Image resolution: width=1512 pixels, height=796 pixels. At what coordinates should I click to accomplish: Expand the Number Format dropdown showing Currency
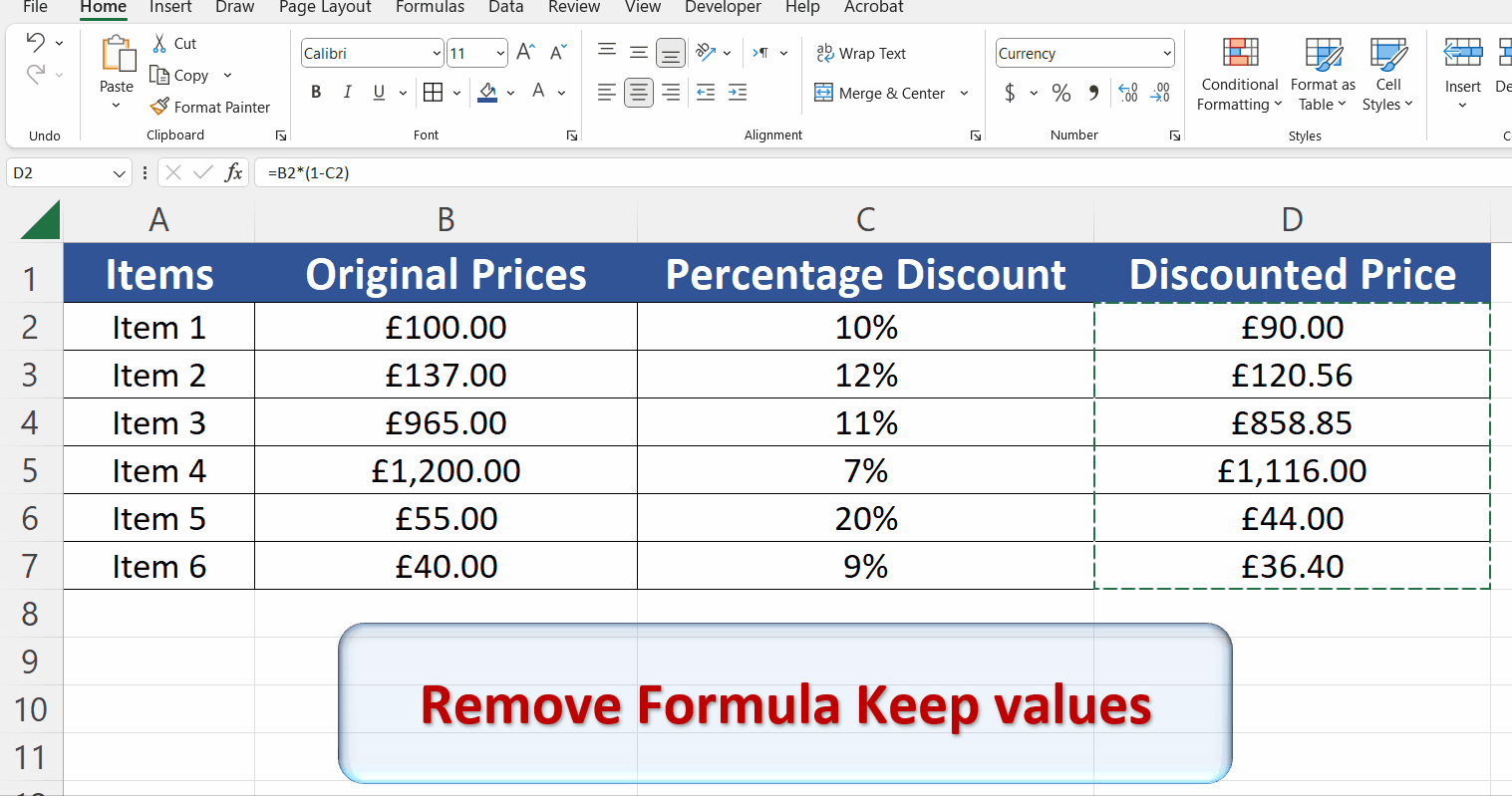pos(1166,52)
